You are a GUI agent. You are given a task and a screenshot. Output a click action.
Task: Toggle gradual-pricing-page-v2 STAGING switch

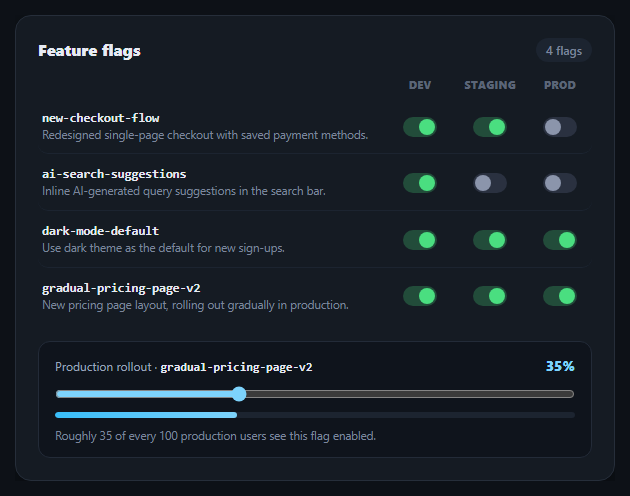point(489,296)
